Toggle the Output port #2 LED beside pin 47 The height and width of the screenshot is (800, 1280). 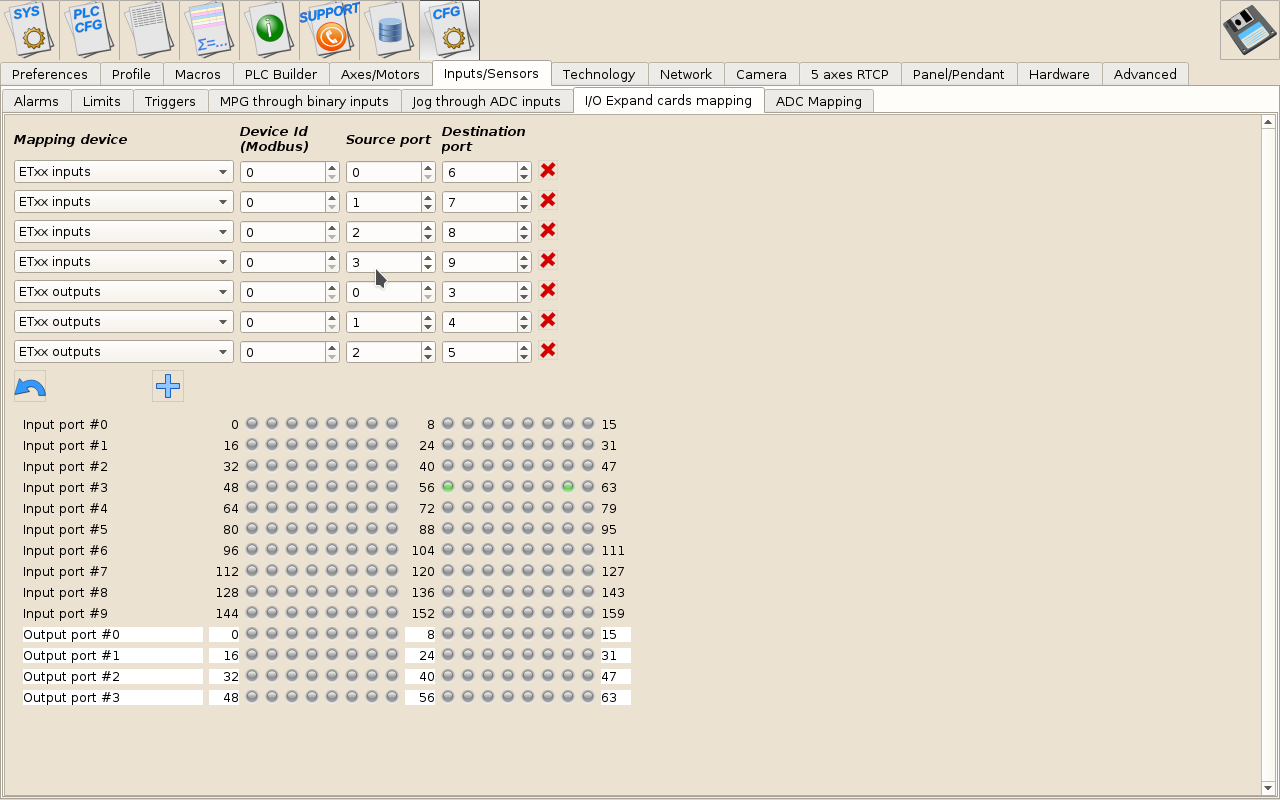pyautogui.click(x=588, y=676)
